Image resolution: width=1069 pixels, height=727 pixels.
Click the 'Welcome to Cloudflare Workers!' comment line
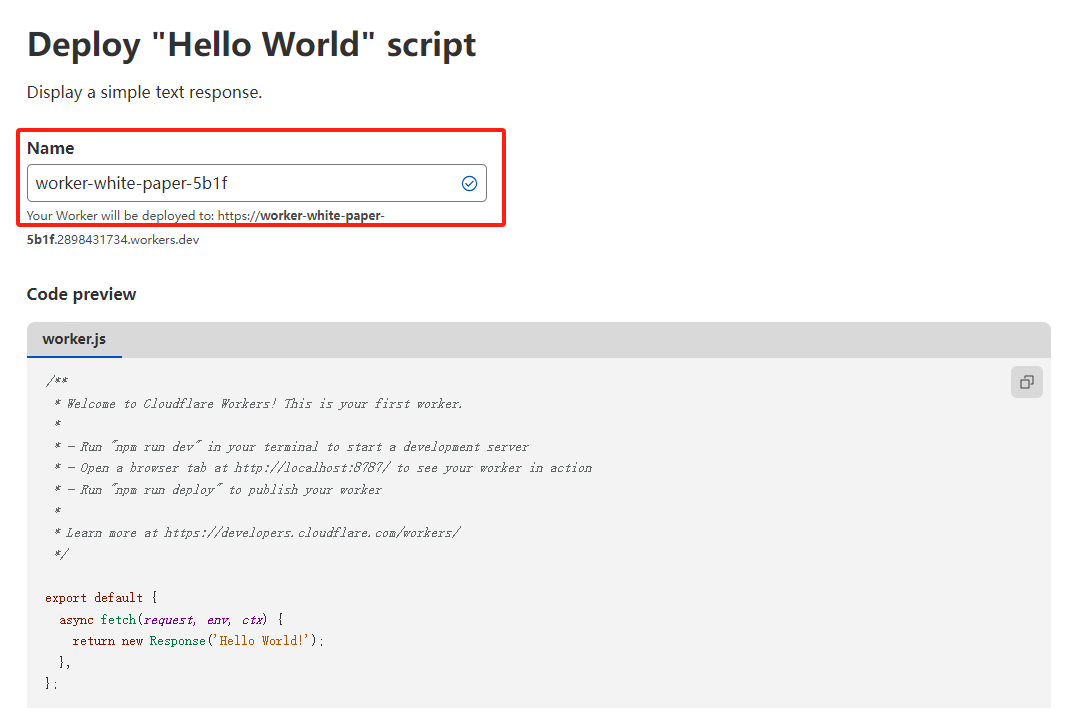tap(258, 404)
